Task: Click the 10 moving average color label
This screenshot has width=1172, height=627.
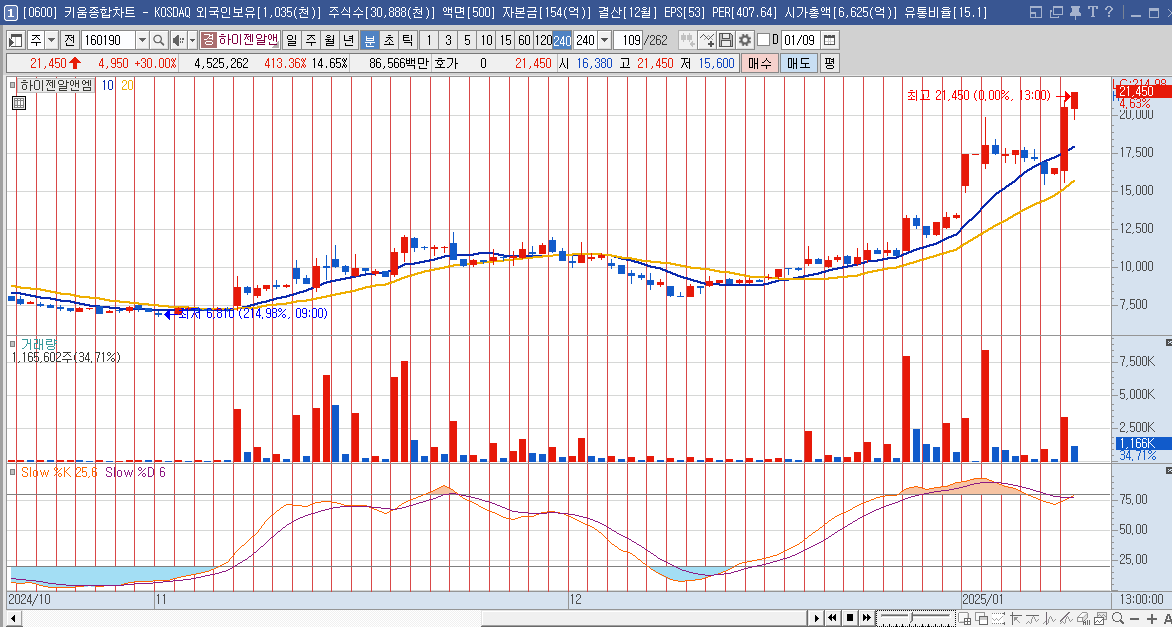Action: click(108, 85)
